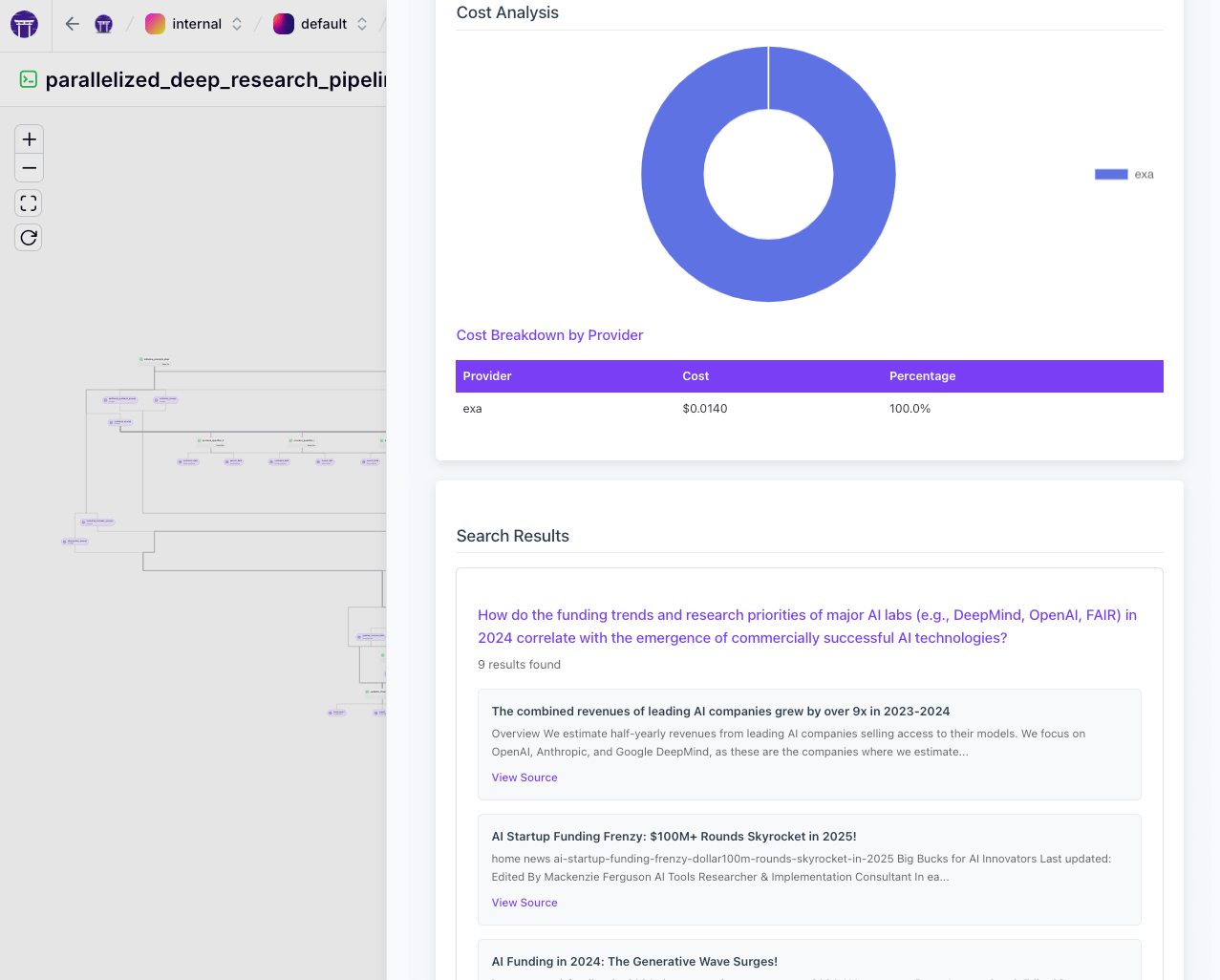
Task: Open View Source for combined revenues result
Action: coord(524,778)
